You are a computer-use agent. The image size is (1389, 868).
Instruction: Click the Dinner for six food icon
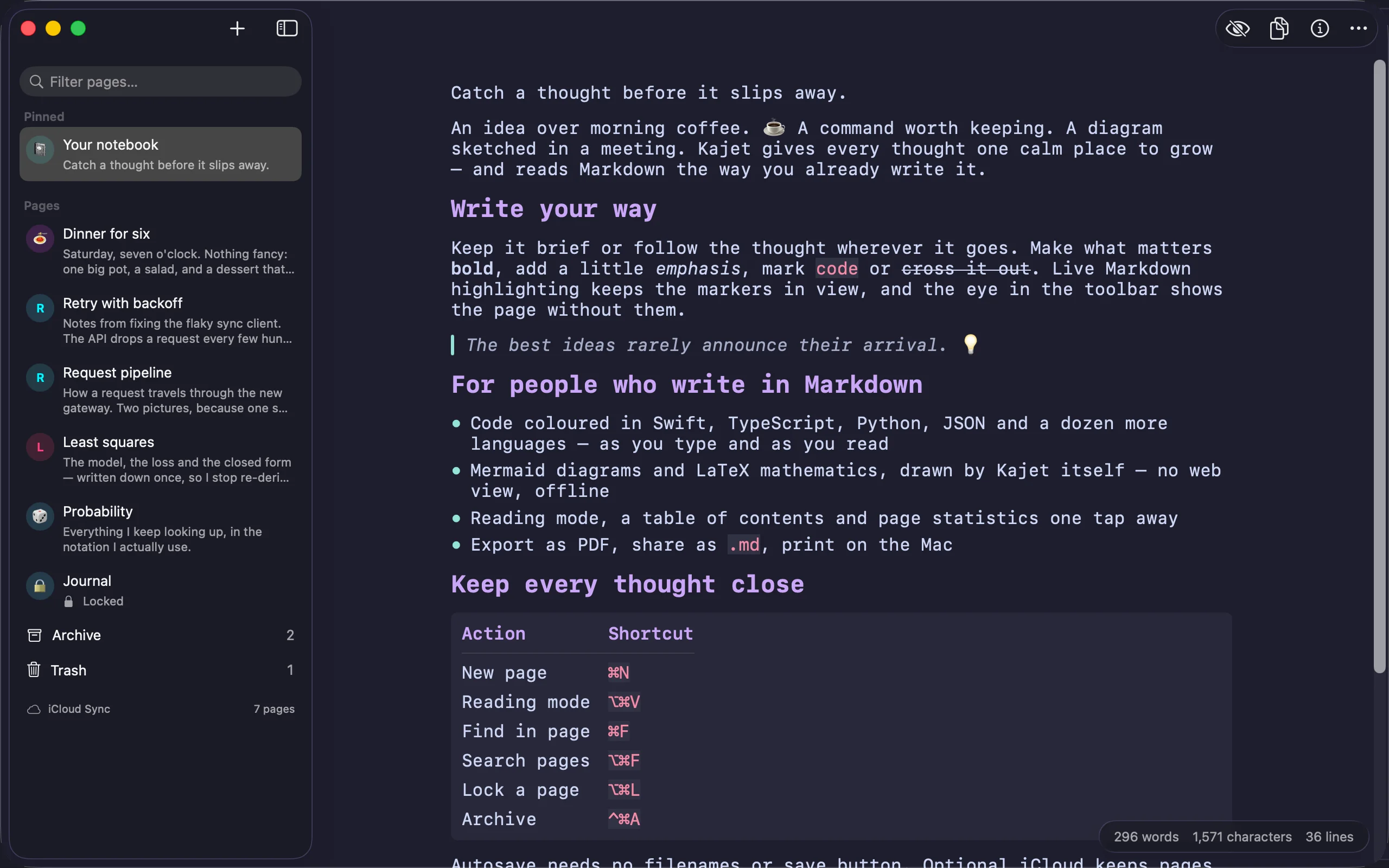pyautogui.click(x=40, y=238)
